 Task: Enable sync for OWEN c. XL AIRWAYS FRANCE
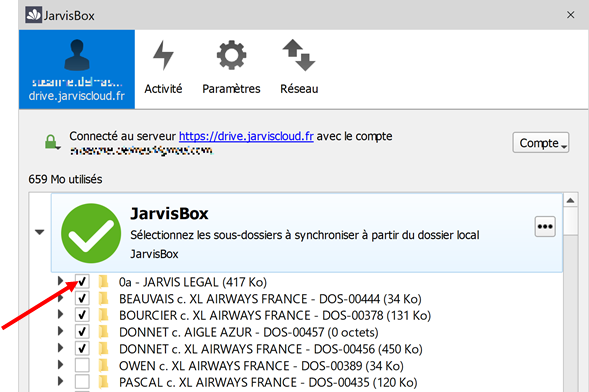click(82, 365)
